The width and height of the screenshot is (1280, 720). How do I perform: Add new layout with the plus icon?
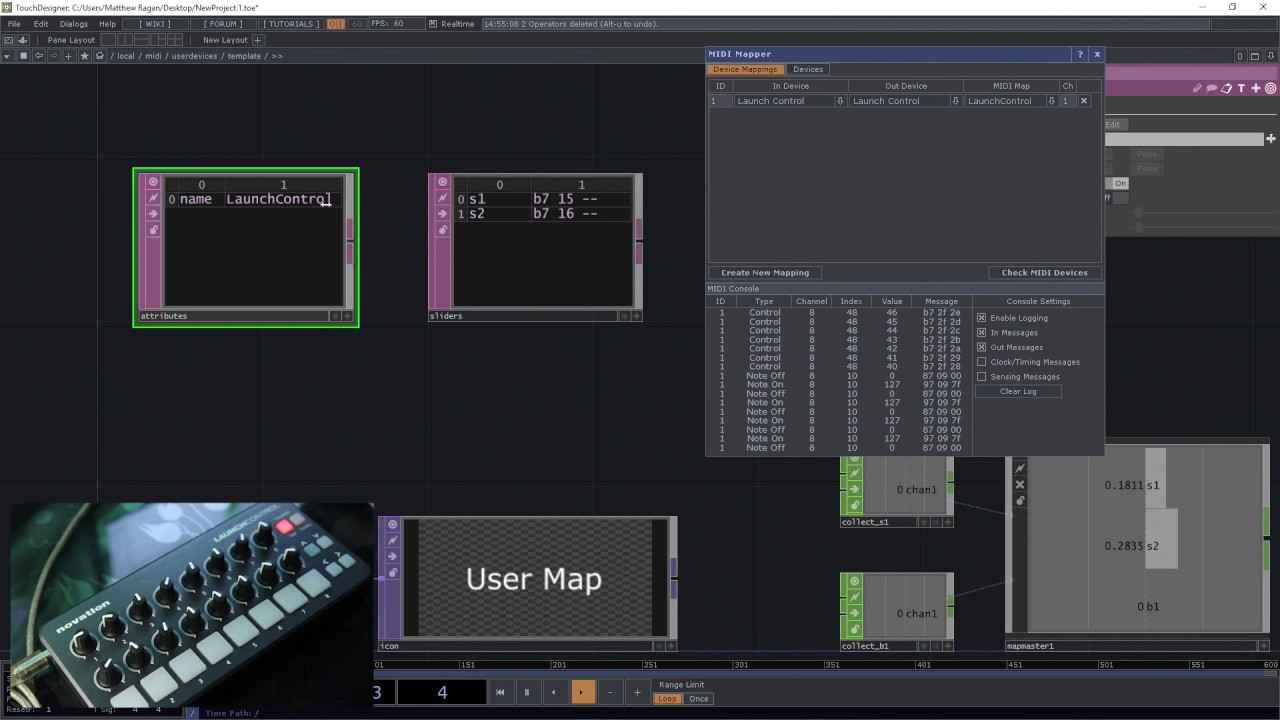[x=258, y=40]
